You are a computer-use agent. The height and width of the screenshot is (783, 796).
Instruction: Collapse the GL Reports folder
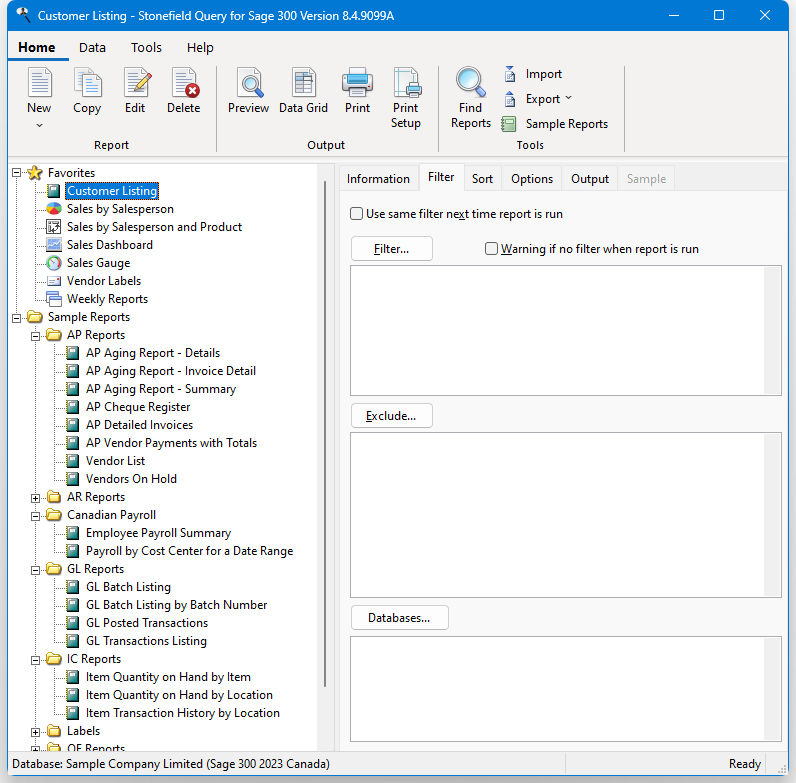[x=36, y=570]
